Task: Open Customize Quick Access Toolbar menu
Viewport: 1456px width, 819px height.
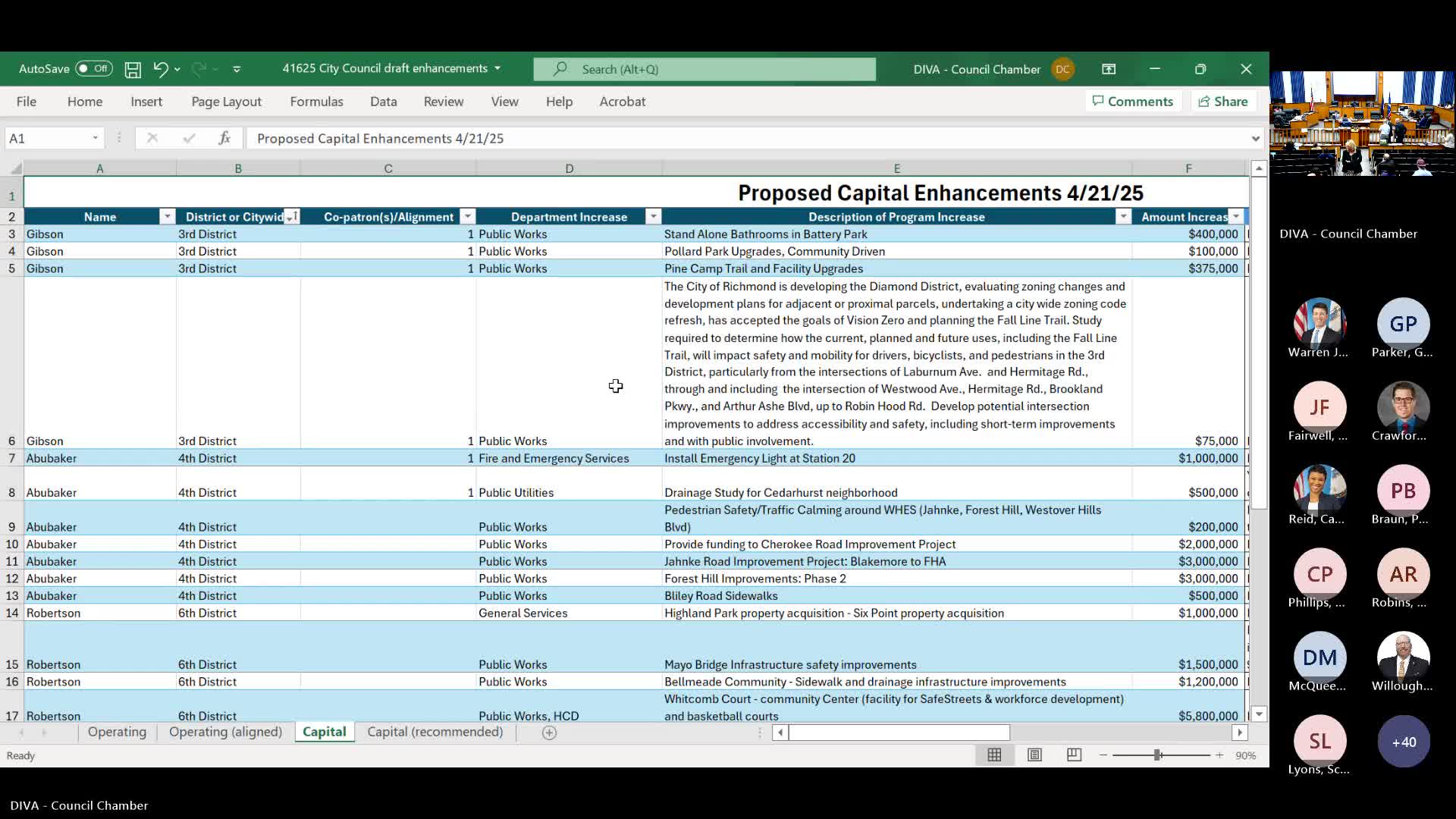Action: click(x=237, y=69)
